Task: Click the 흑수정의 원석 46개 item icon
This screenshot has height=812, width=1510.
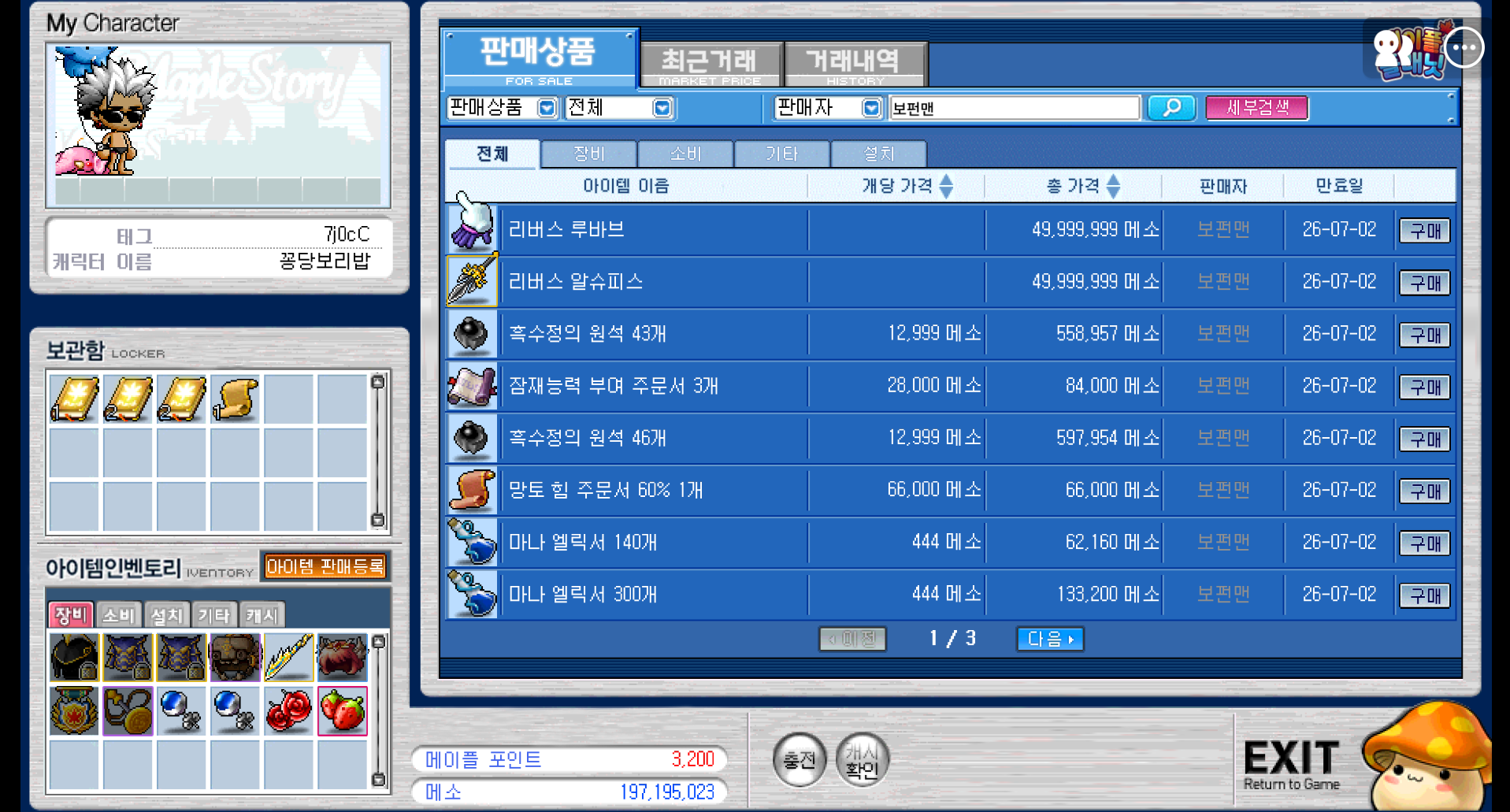Action: point(472,437)
